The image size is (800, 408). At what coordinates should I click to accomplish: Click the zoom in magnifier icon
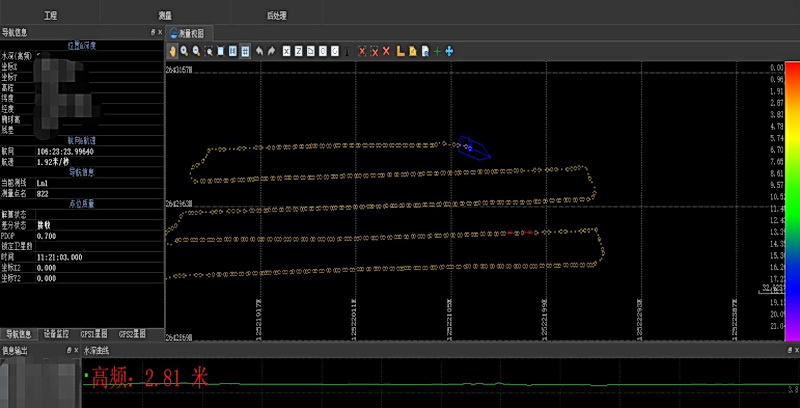[184, 50]
